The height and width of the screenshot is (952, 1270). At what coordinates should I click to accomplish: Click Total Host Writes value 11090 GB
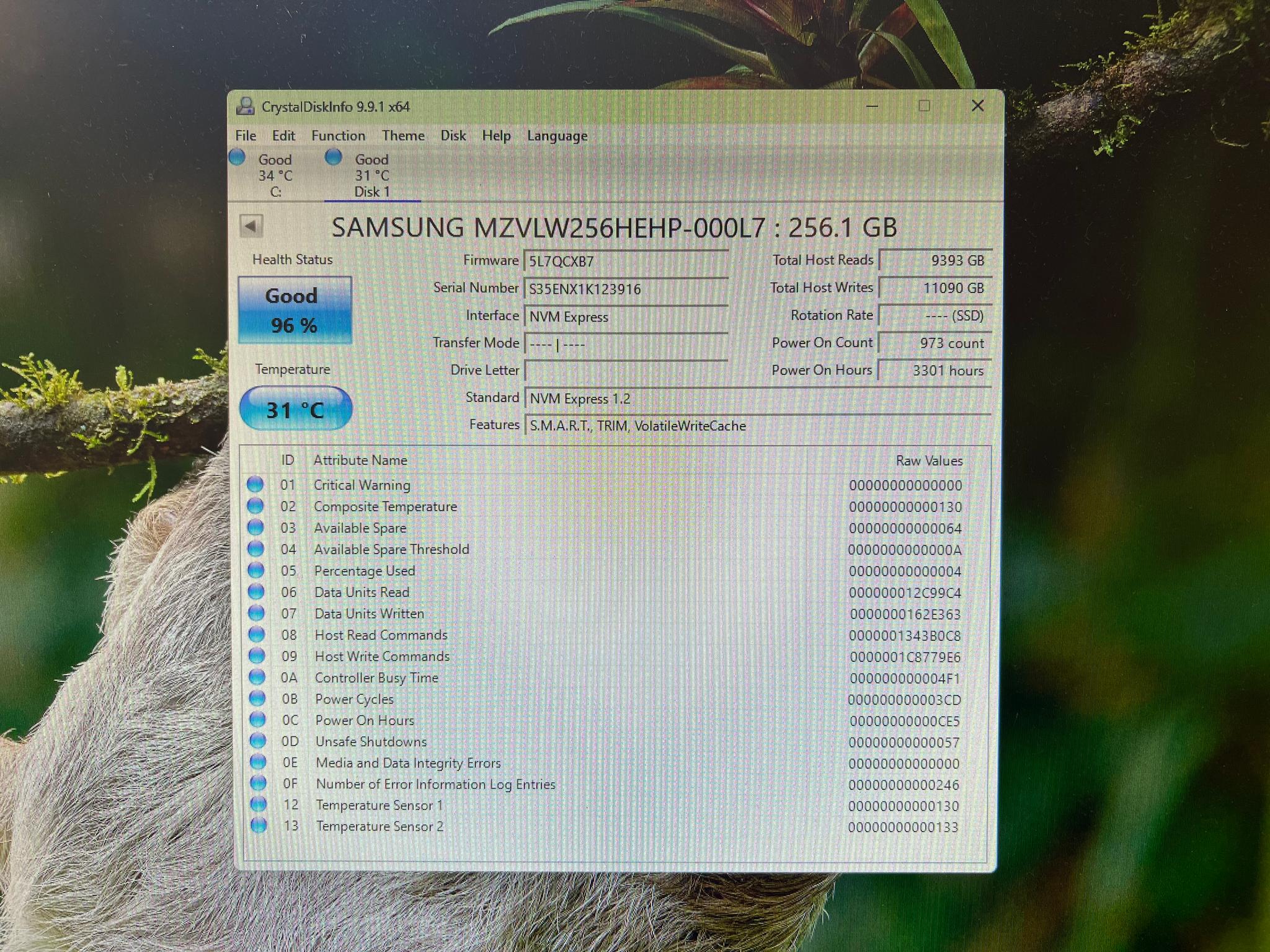[x=936, y=288]
